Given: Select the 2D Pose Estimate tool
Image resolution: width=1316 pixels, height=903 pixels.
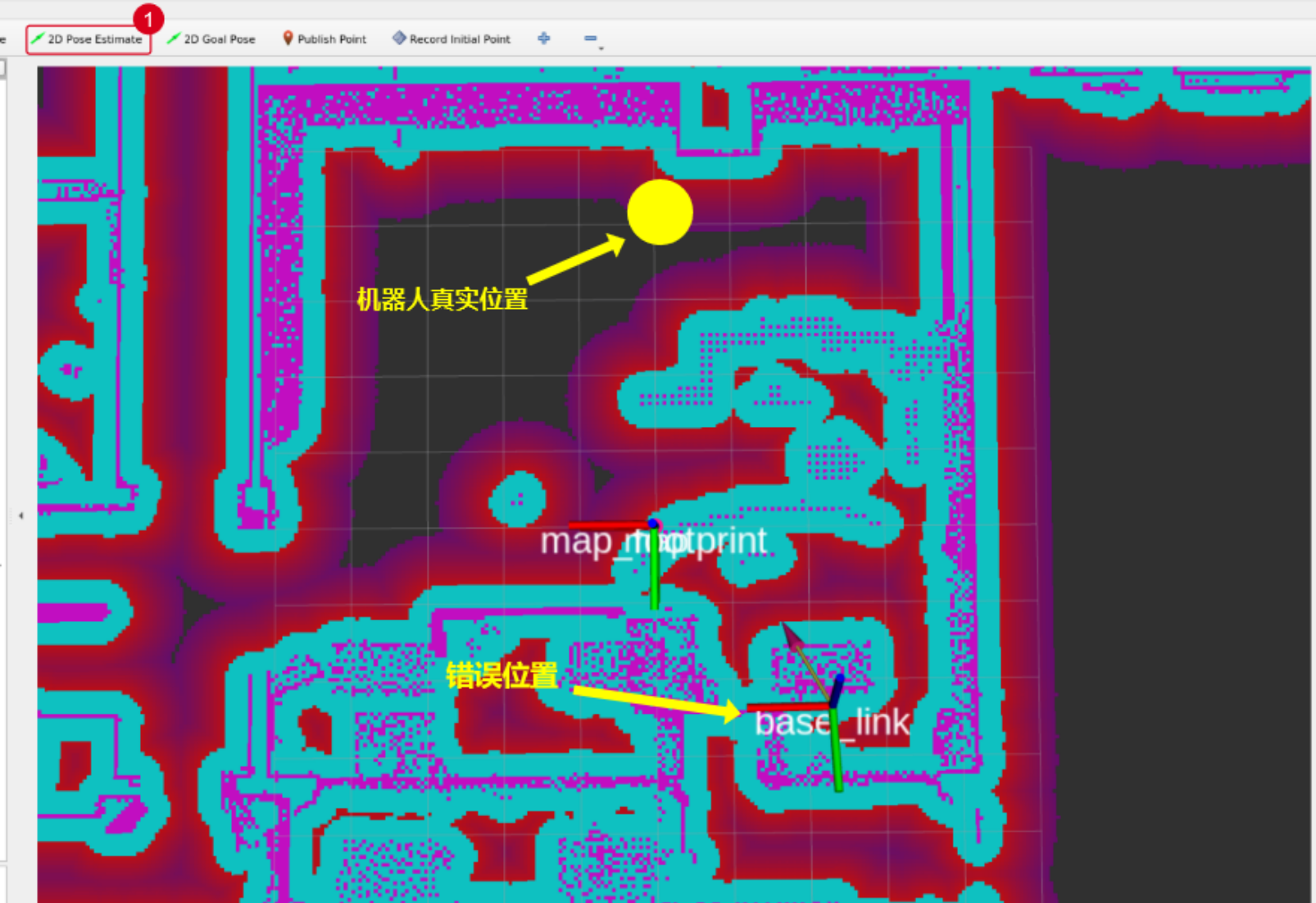Looking at the screenshot, I should point(88,39).
